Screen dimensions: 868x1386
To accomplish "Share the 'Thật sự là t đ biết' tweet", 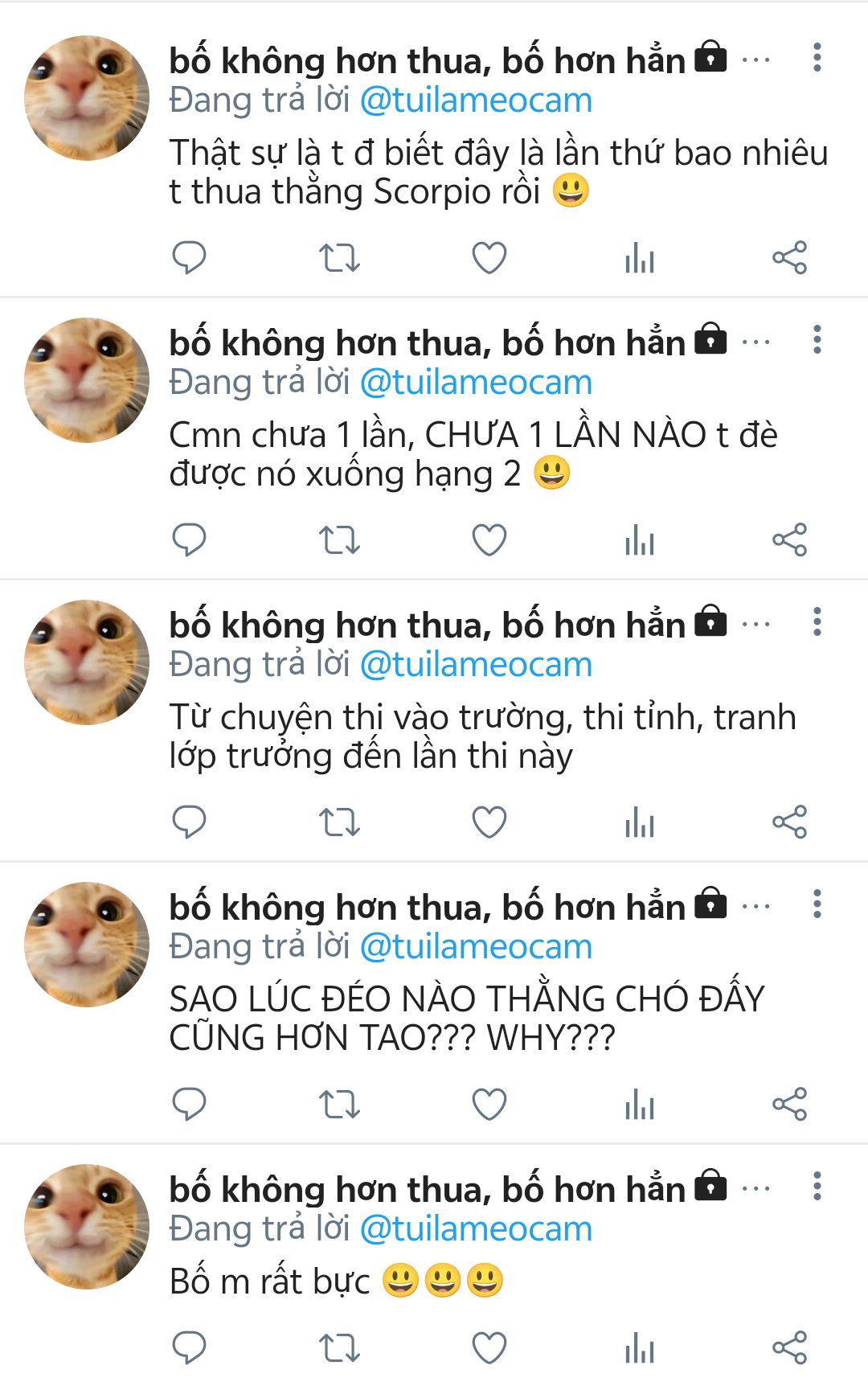I will click(x=789, y=258).
